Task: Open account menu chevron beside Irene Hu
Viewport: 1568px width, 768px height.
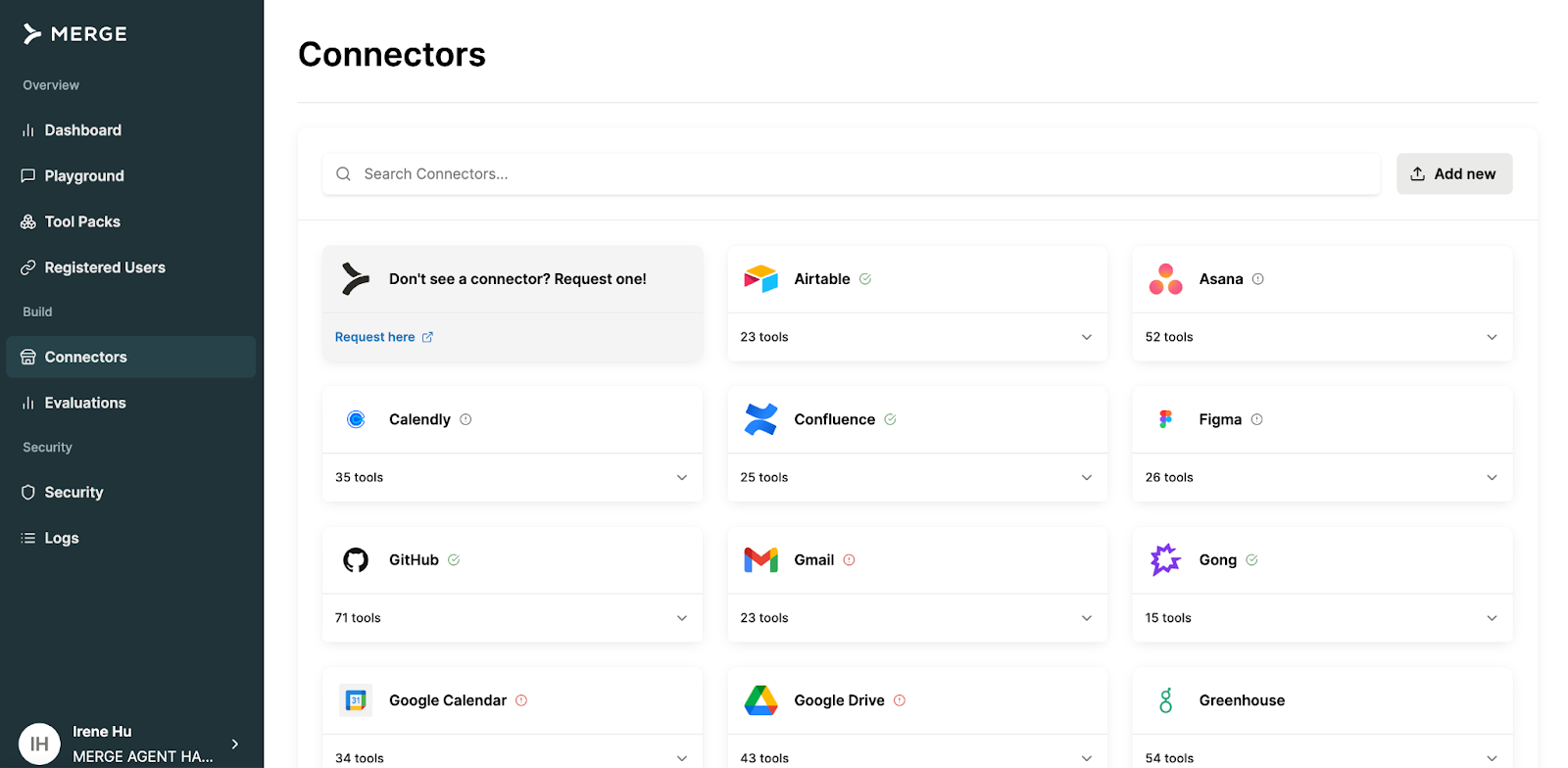Action: pyautogui.click(x=235, y=744)
